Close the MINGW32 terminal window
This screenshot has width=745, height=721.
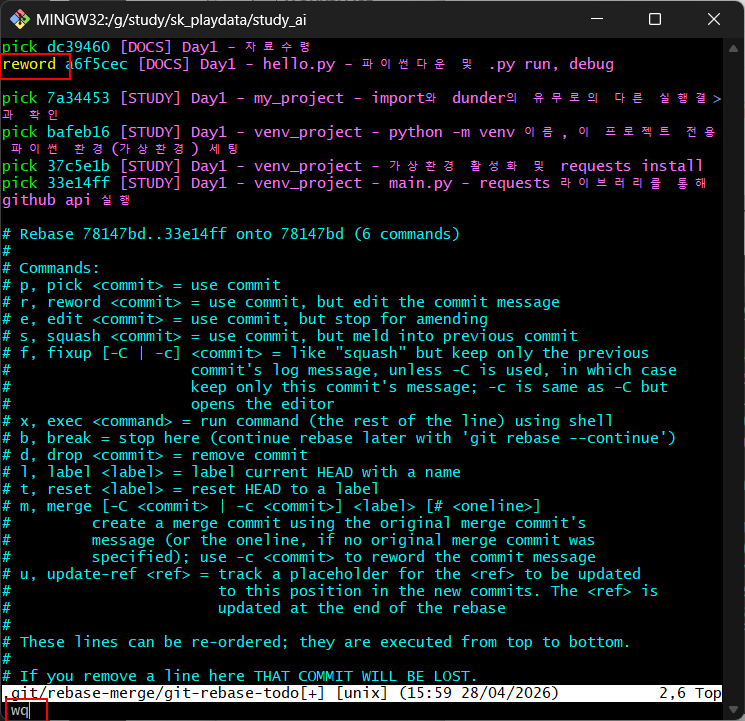[714, 19]
